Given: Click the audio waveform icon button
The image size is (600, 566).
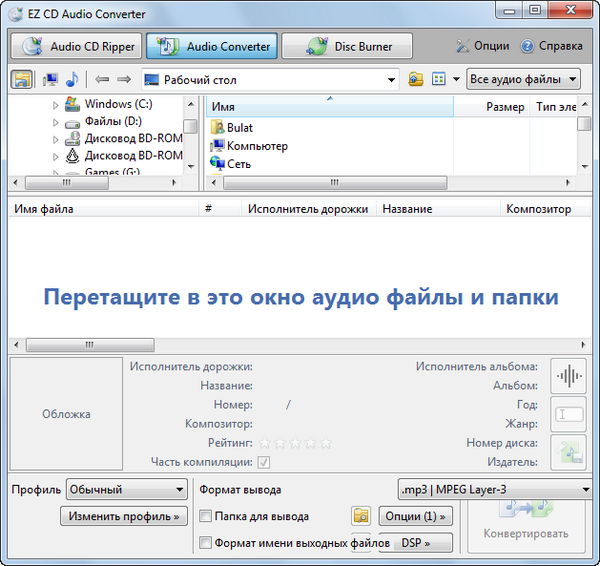Looking at the screenshot, I should 569,376.
